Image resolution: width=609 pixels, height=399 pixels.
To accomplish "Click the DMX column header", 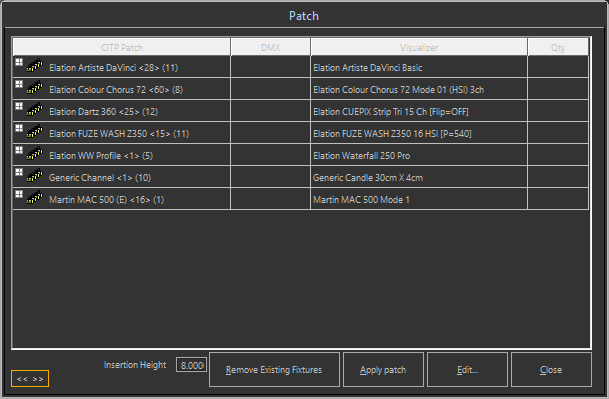I will coord(270,47).
